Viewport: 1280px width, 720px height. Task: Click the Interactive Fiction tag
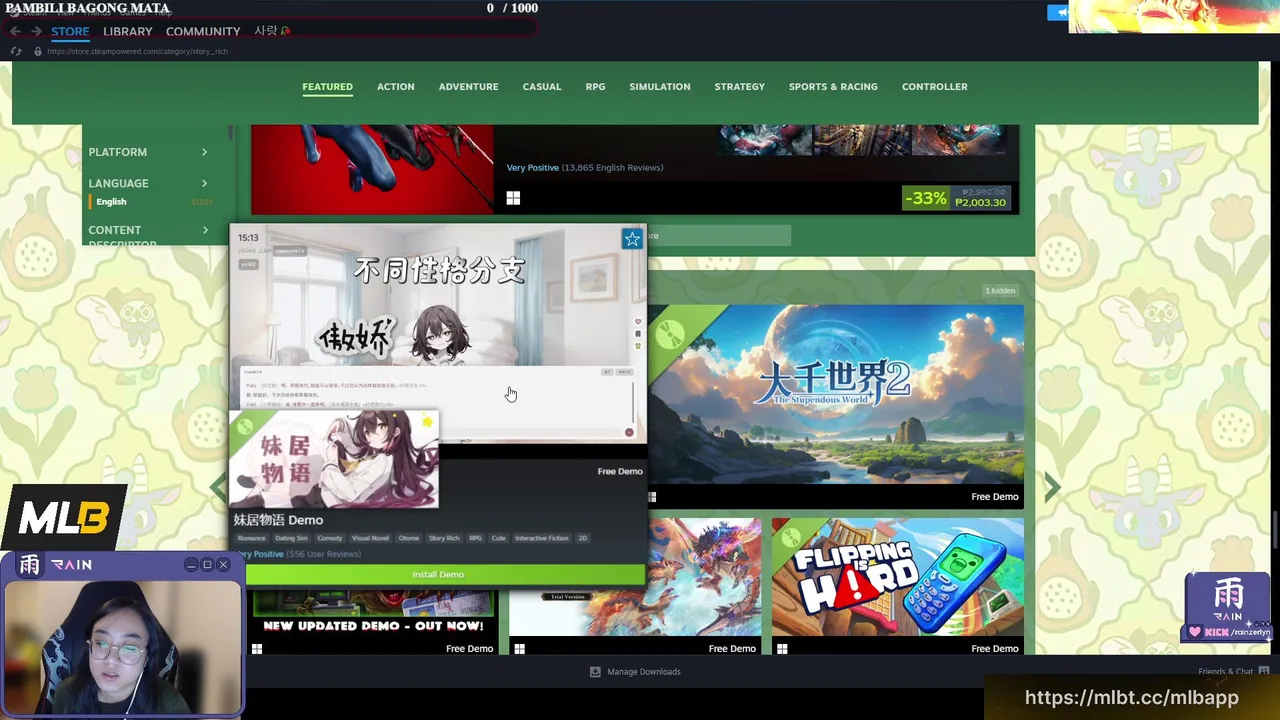pyautogui.click(x=542, y=538)
